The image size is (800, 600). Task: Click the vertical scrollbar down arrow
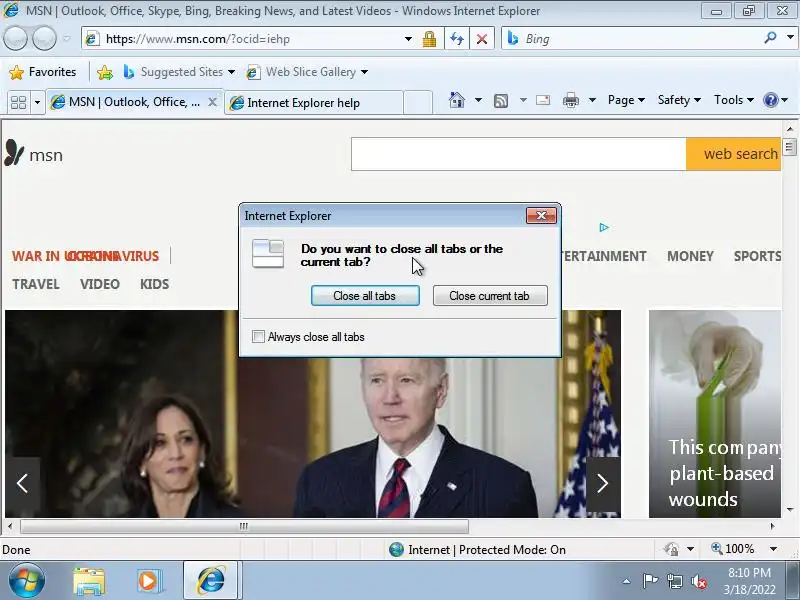click(x=790, y=510)
